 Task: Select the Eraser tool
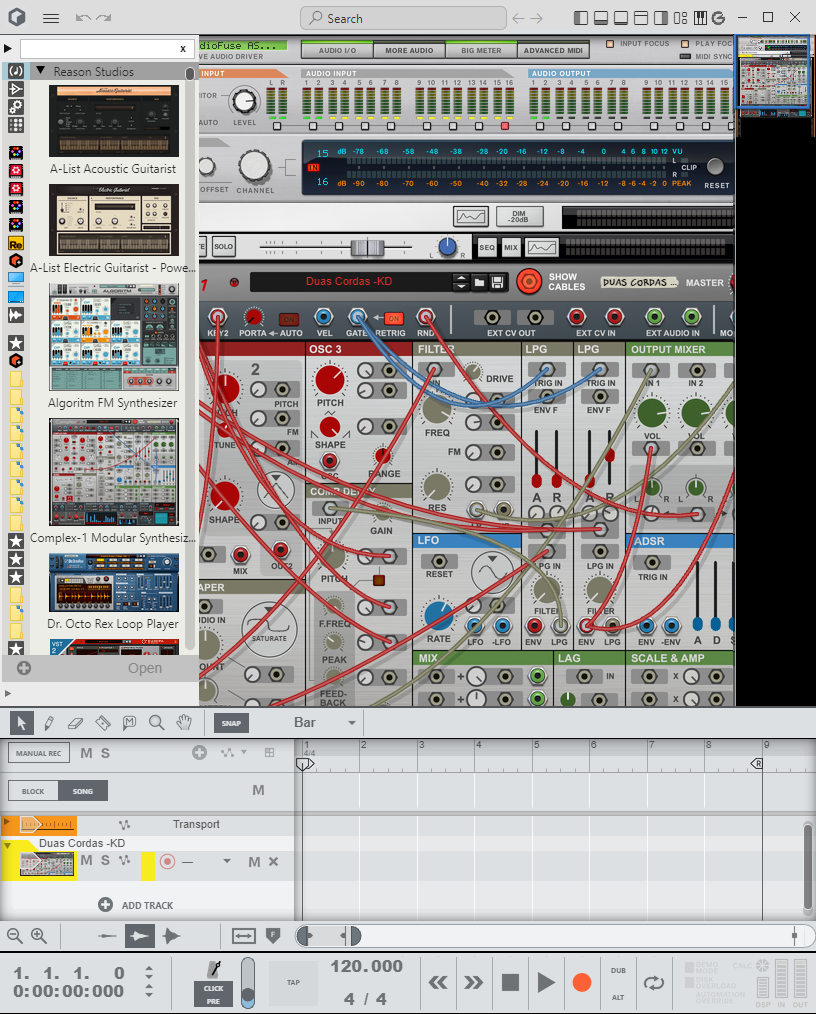(76, 722)
